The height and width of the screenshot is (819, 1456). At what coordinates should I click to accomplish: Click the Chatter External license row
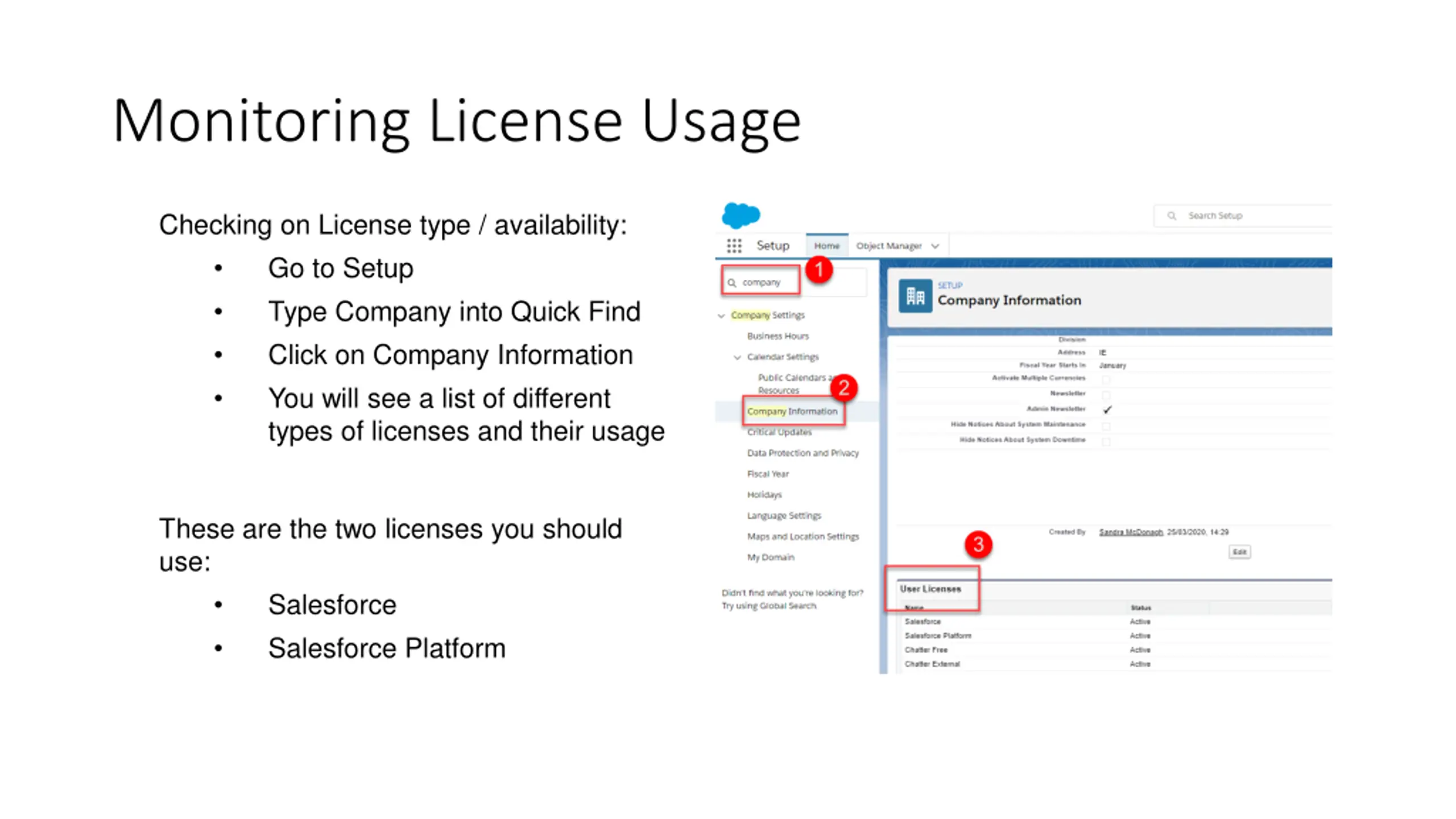pos(1115,664)
